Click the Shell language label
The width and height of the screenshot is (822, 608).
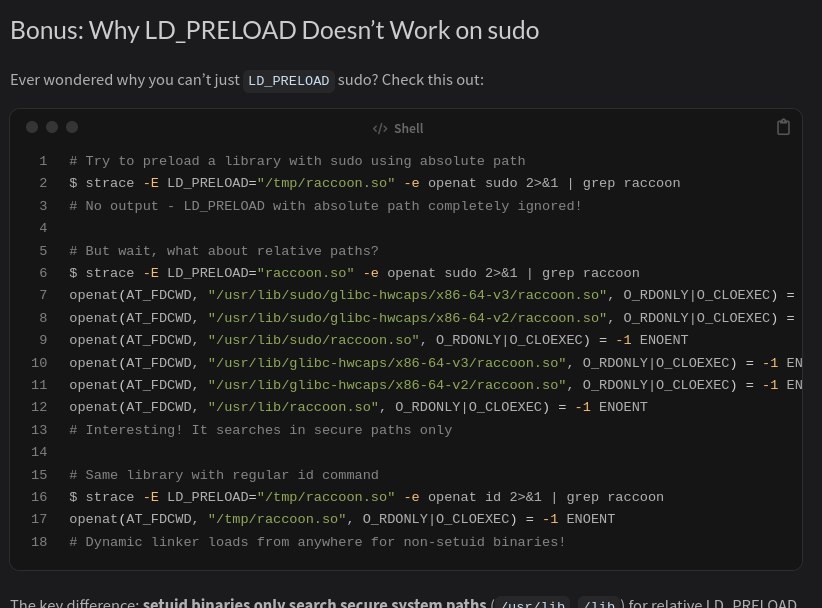[x=408, y=128]
